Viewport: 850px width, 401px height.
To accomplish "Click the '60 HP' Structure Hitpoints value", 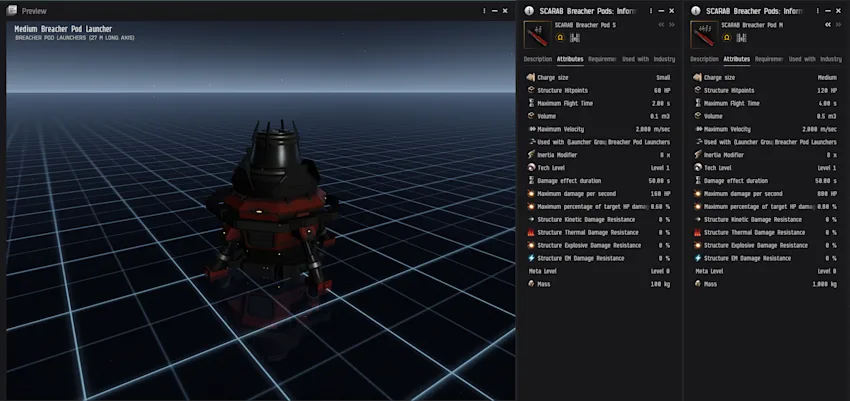I will pos(662,90).
